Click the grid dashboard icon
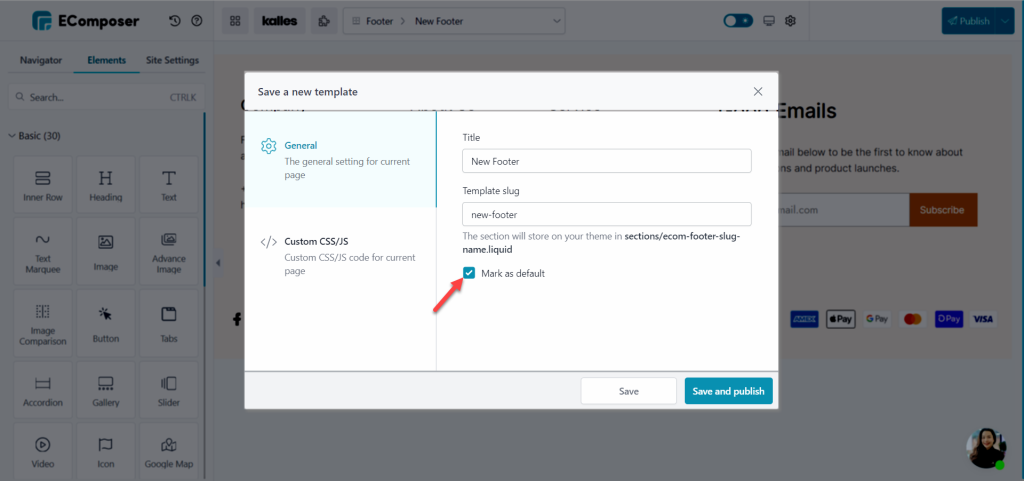The height and width of the screenshot is (481, 1024). (235, 21)
